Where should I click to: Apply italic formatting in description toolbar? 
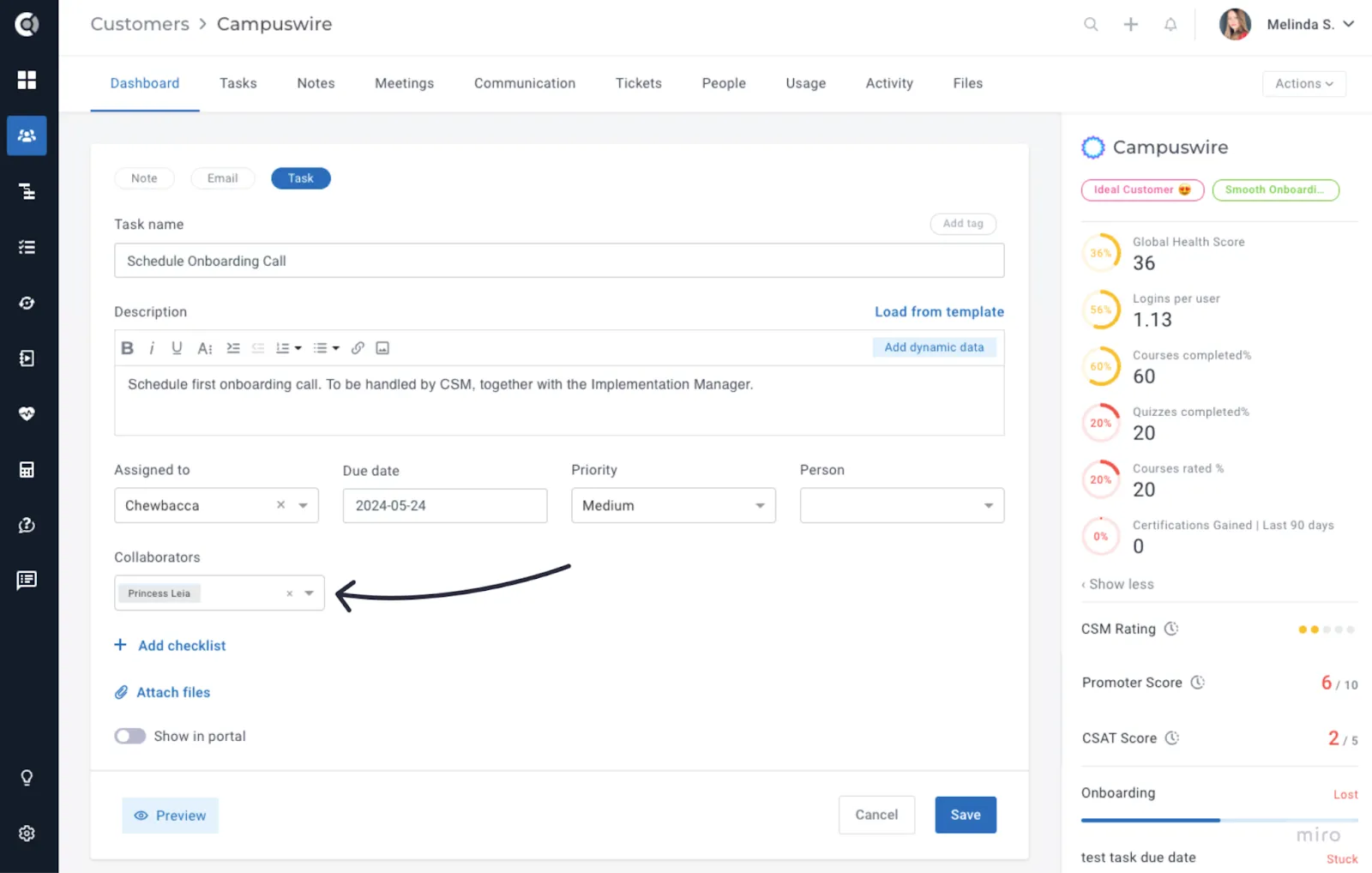[x=152, y=347]
